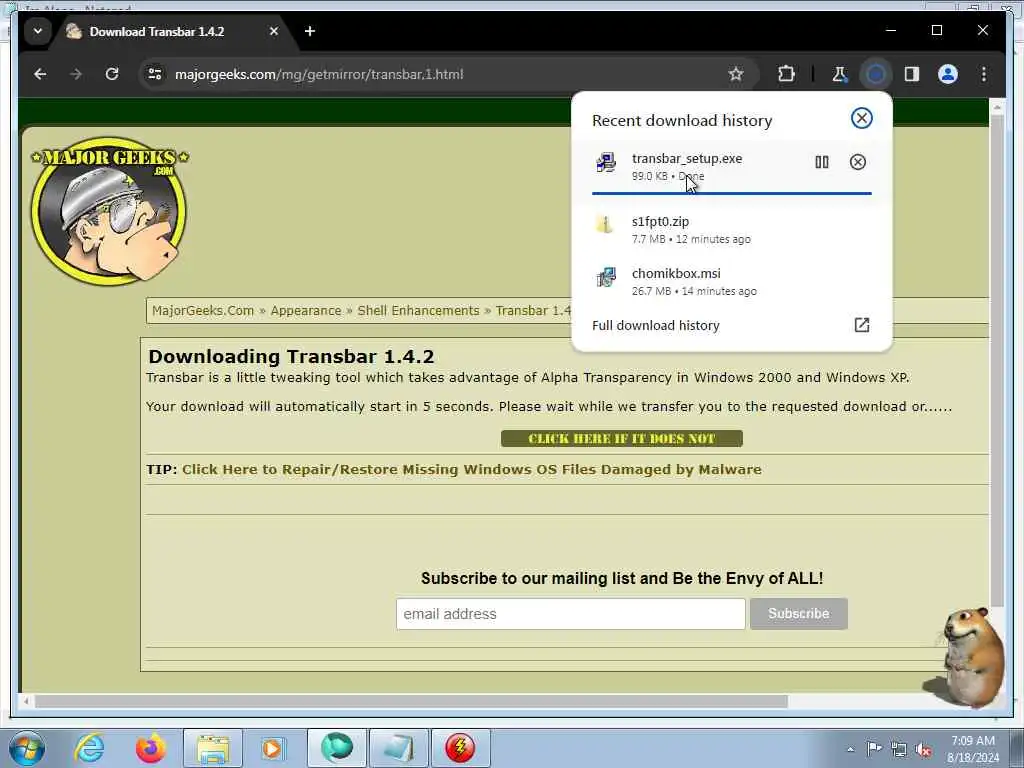Open the browser side panel
This screenshot has height=768, width=1024.
(x=912, y=74)
